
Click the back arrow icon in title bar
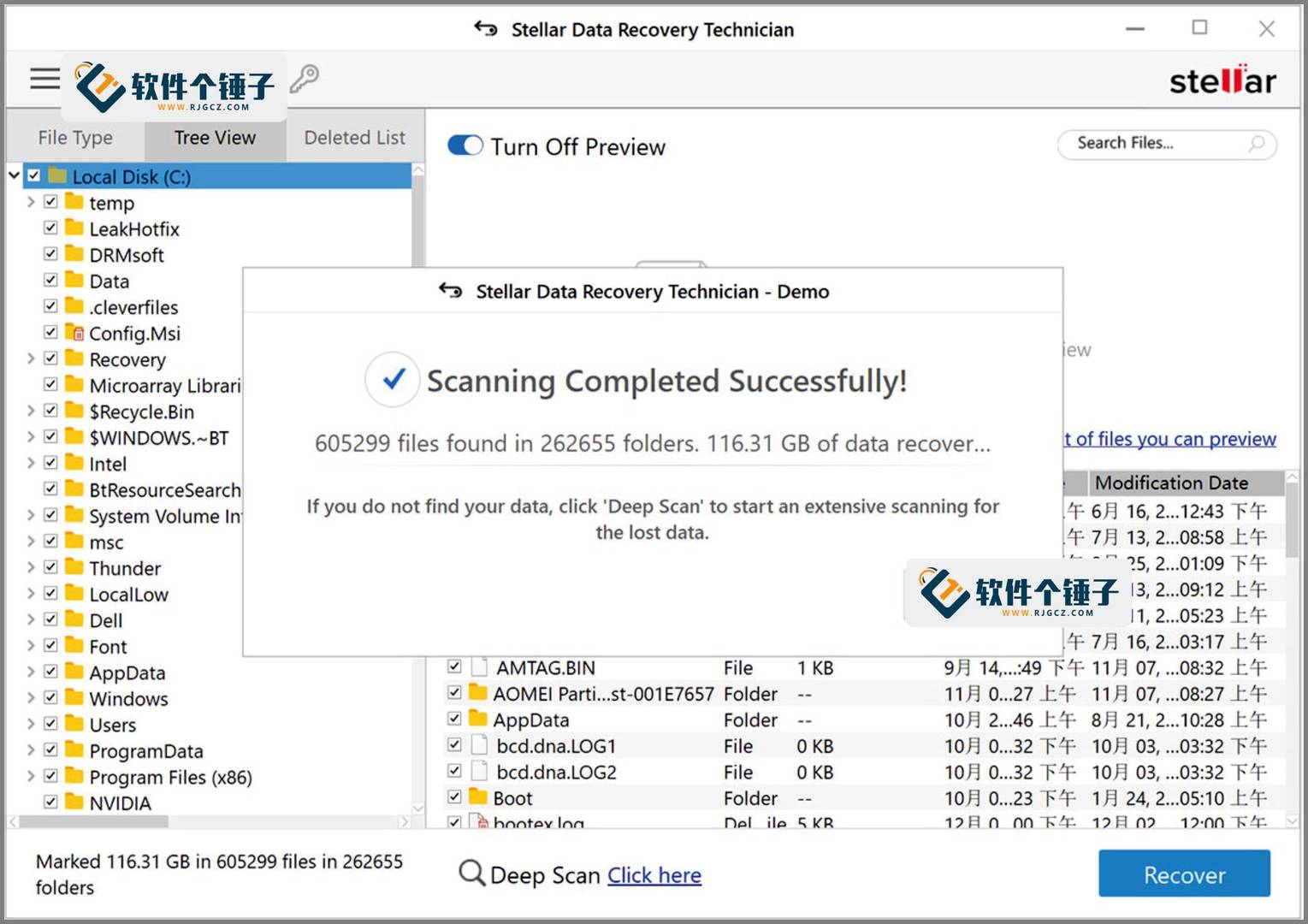click(x=485, y=29)
